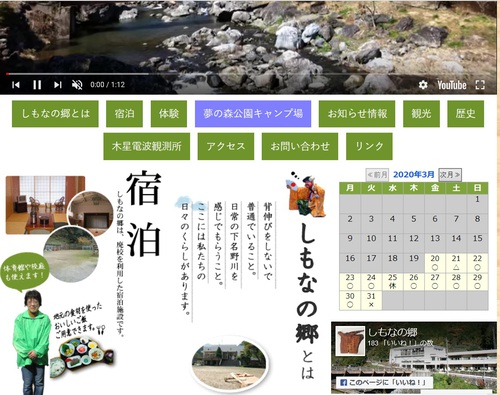The width and height of the screenshot is (500, 395).
Task: Open 体験 menu item
Action: point(169,114)
